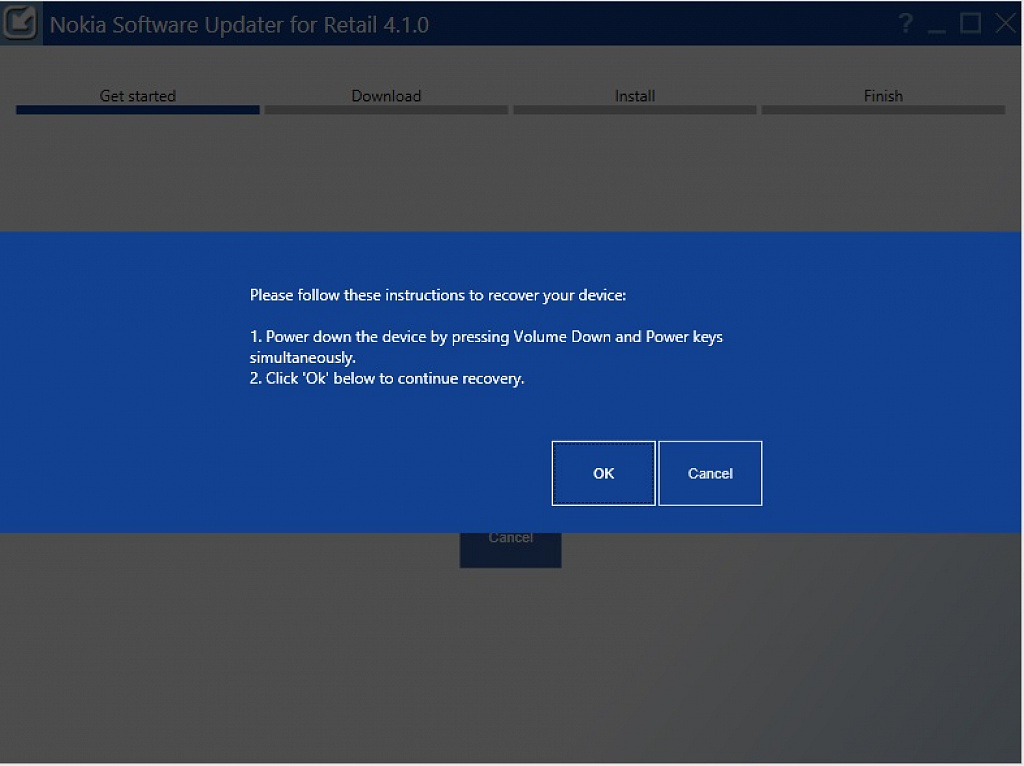Screen dimensions: 1024x766
Task: Open help via the question mark icon
Action: [x=905, y=24]
